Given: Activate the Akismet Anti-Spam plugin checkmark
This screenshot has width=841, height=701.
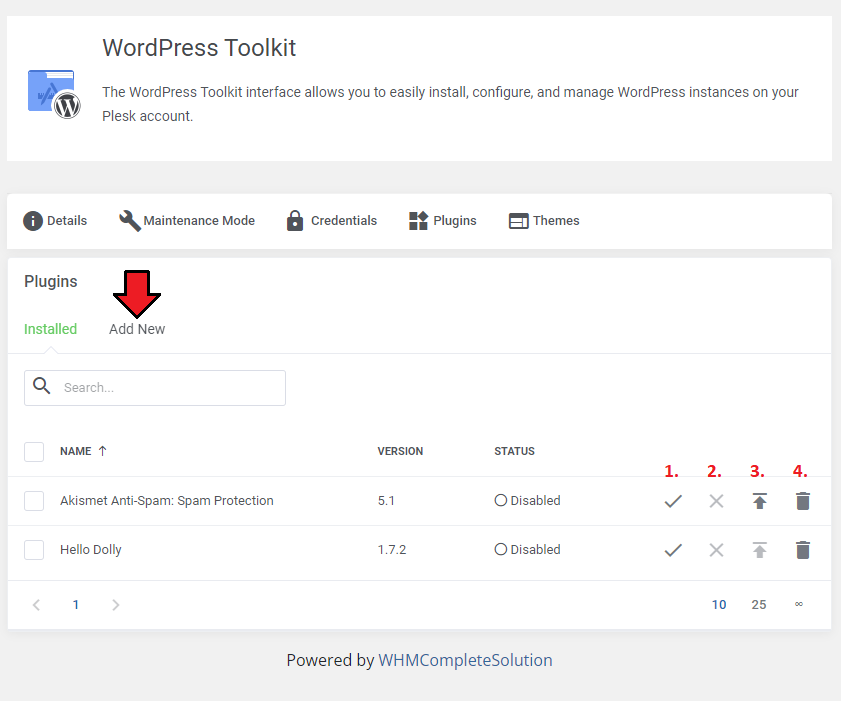Looking at the screenshot, I should [673, 501].
